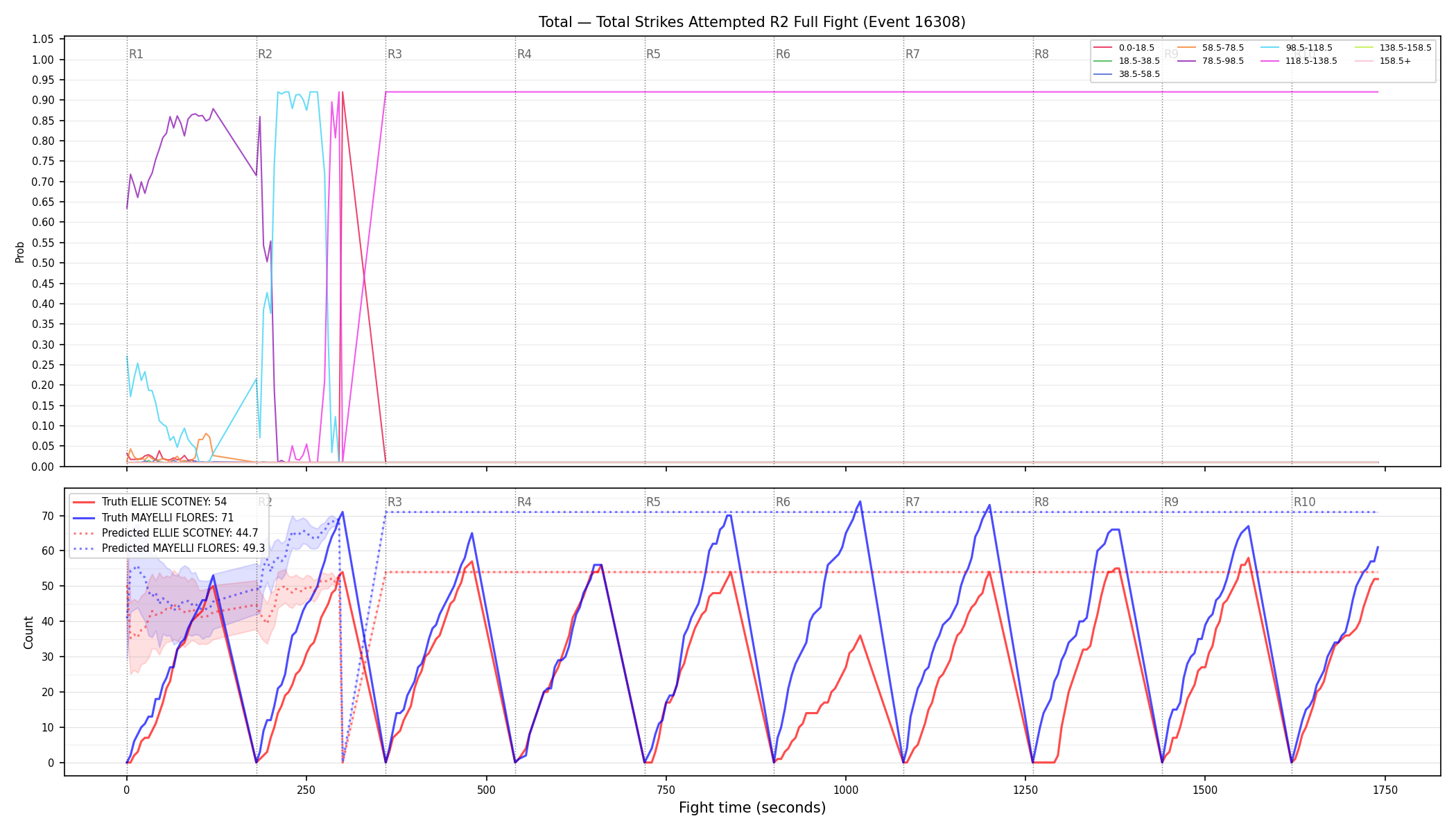The height and width of the screenshot is (832, 1456).
Task: Click the Count y-axis label
Action: (x=28, y=632)
